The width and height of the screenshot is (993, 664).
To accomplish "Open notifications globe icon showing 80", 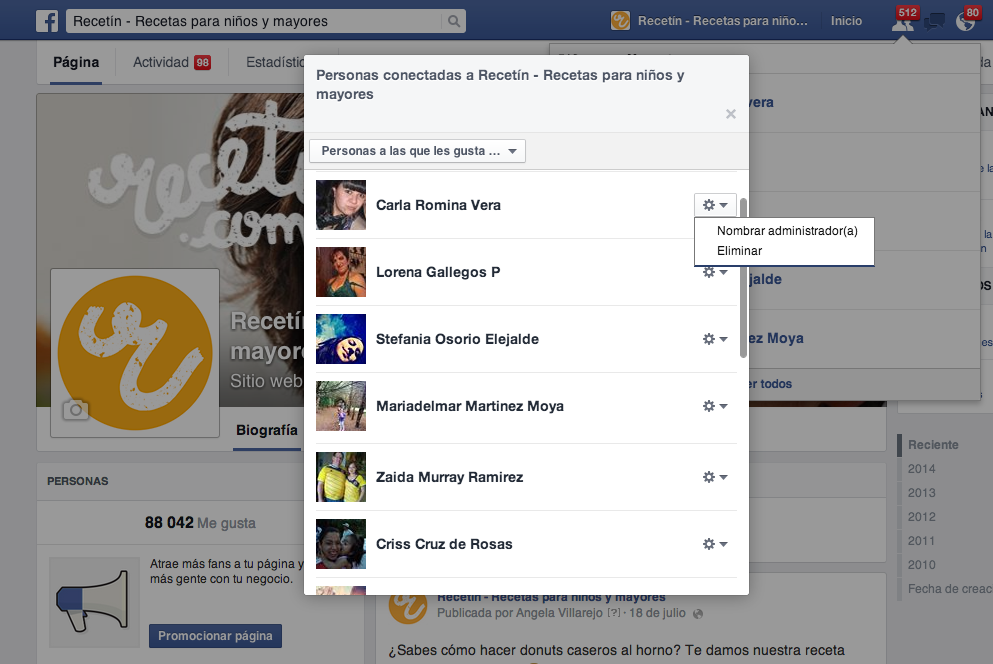I will point(966,21).
